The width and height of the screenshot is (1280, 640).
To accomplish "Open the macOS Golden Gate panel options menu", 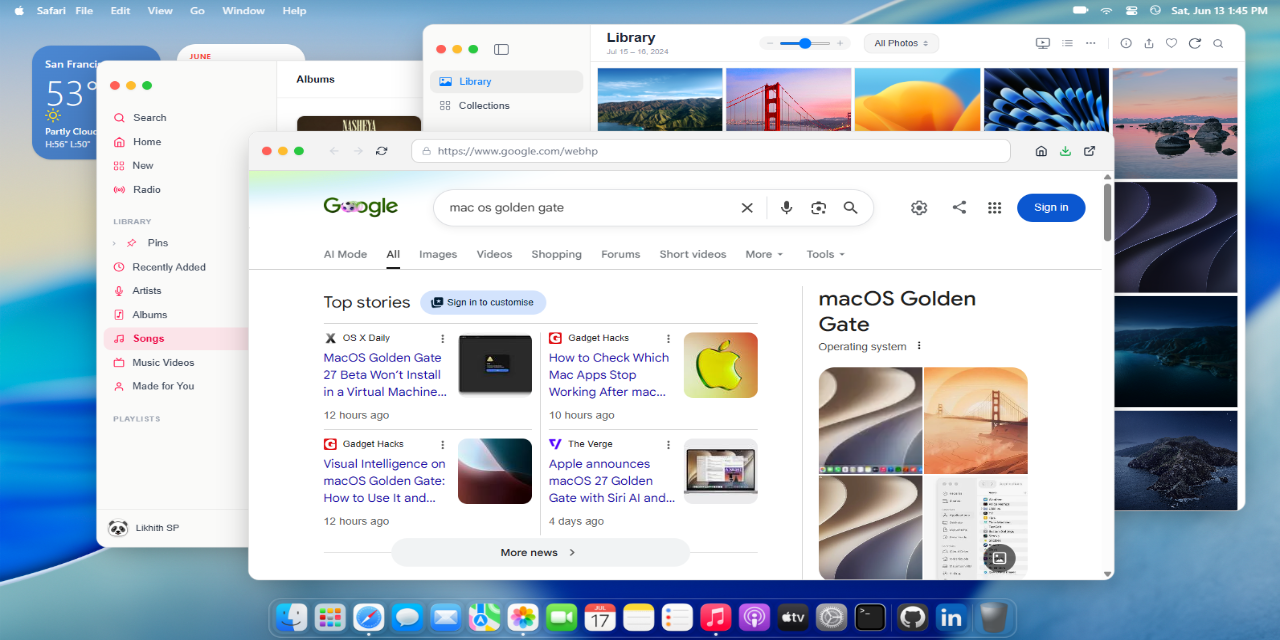I will point(919,346).
